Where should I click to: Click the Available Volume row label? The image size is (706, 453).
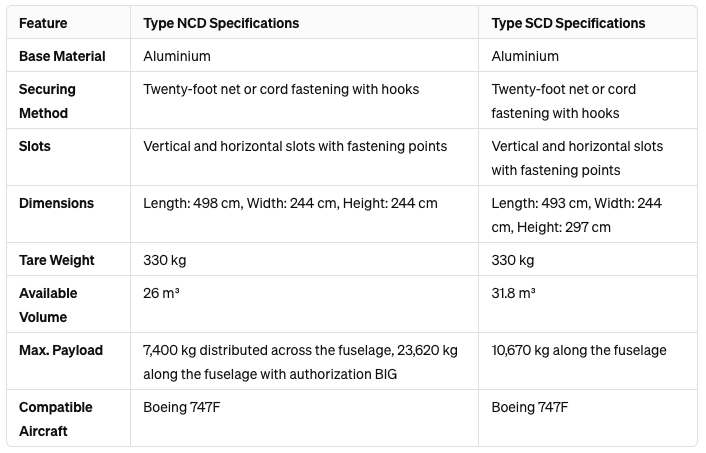pyautogui.click(x=48, y=305)
